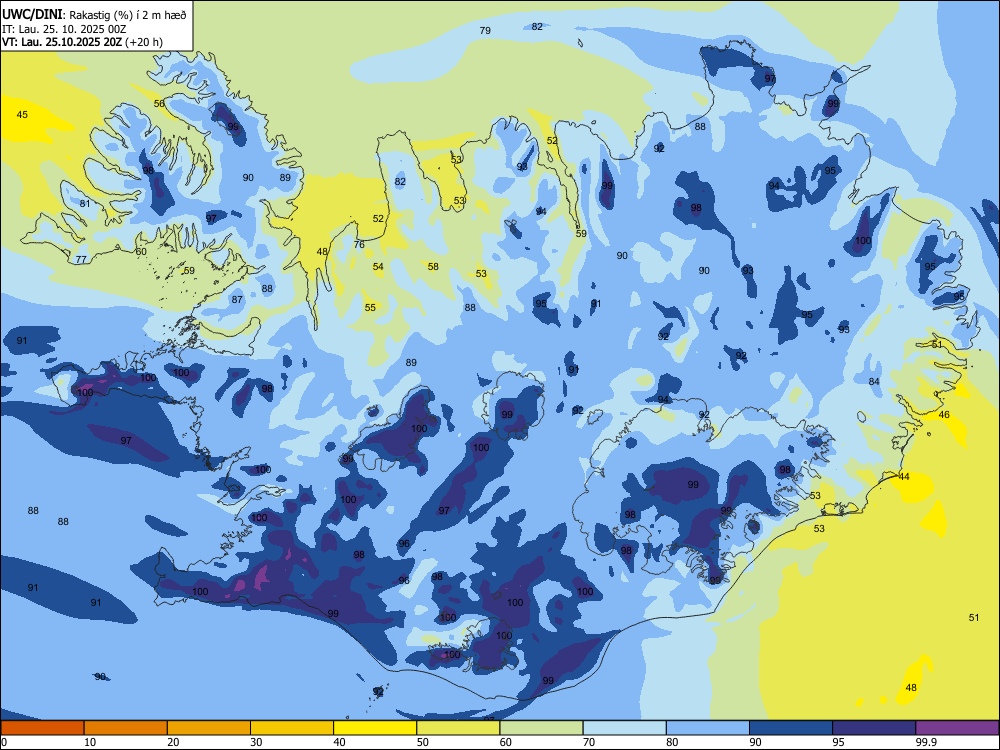Select the 30–40 golden-yellow legend swatch

pos(292,728)
